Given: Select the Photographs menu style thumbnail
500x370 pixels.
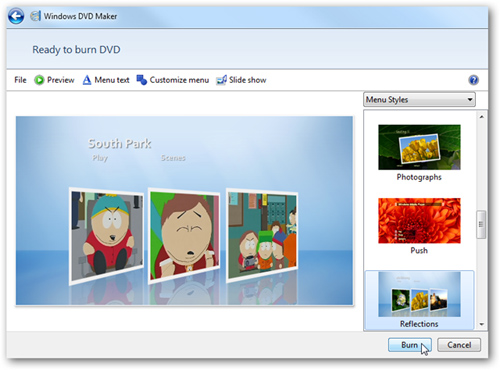Looking at the screenshot, I should [x=419, y=147].
